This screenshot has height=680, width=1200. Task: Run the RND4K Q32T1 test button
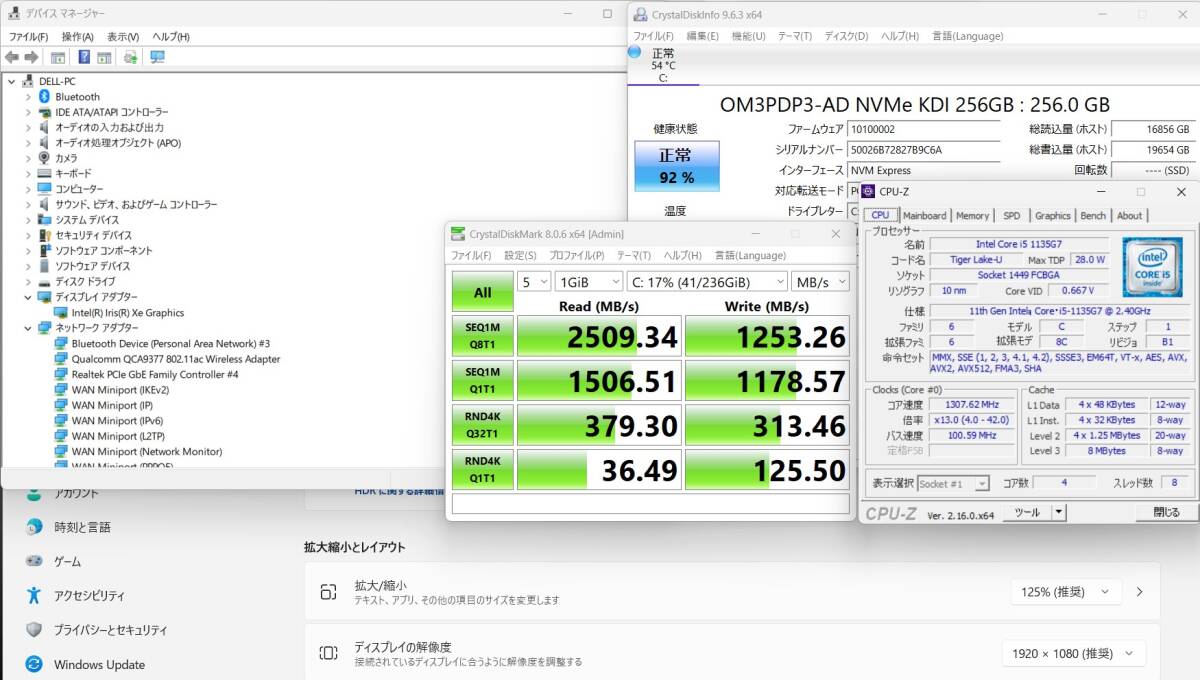(482, 425)
